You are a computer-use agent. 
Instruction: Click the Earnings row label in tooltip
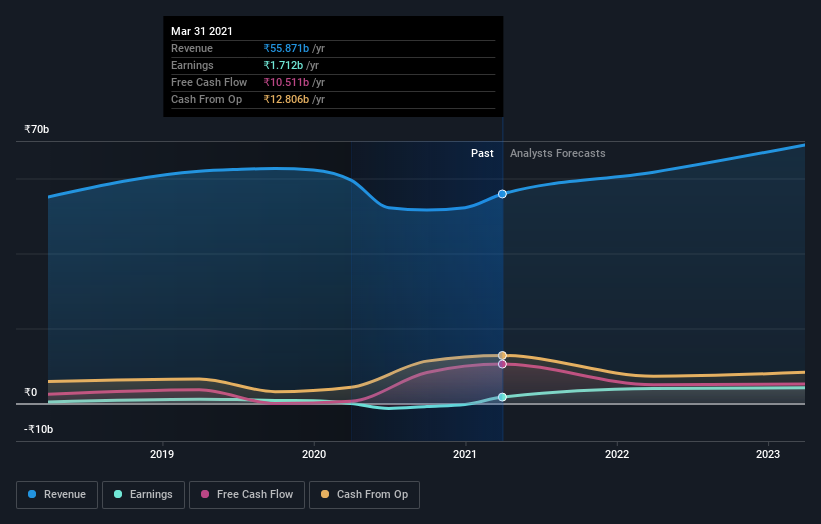(192, 65)
